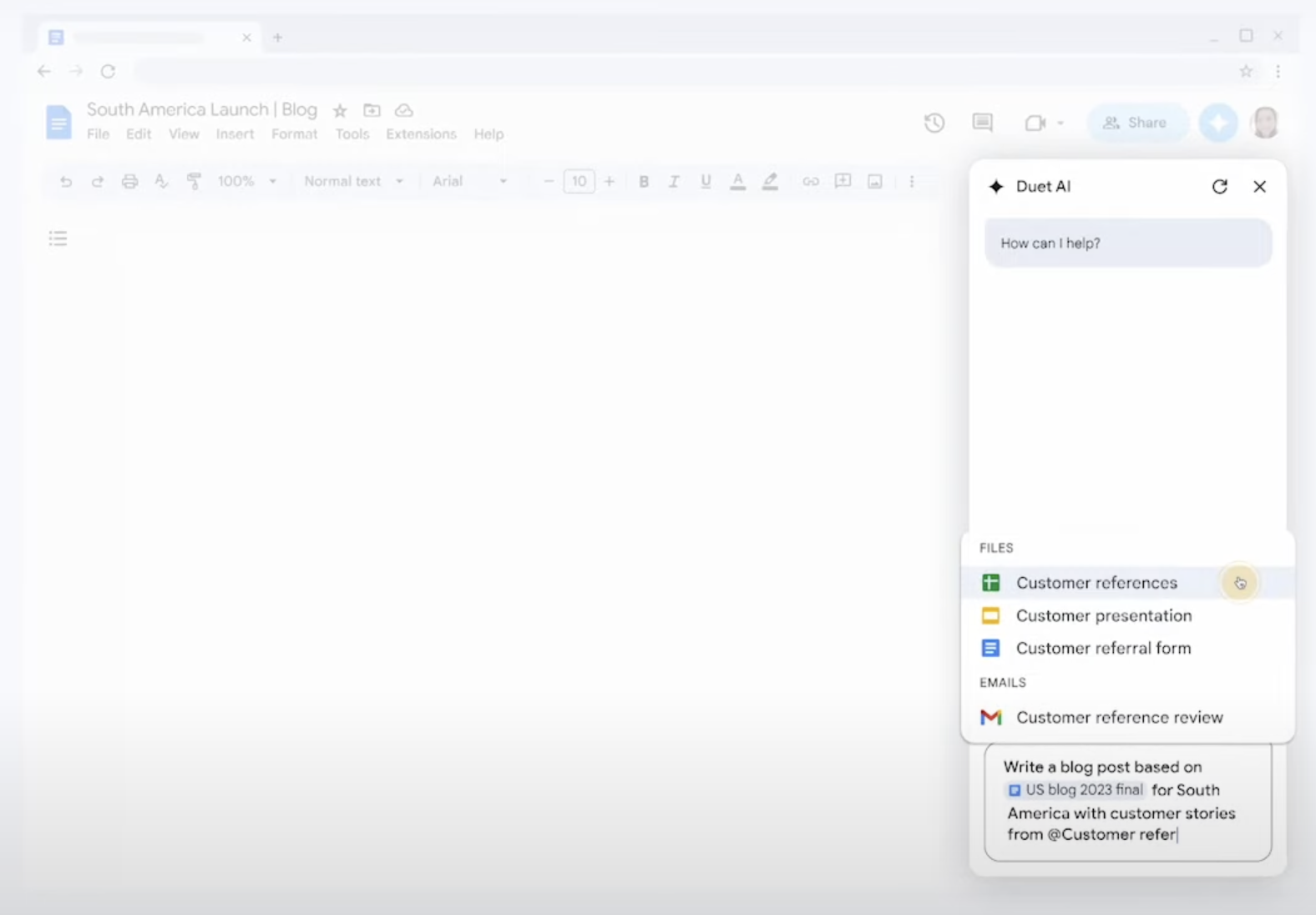Go back in the browser
1316x915 pixels.
click(x=44, y=72)
